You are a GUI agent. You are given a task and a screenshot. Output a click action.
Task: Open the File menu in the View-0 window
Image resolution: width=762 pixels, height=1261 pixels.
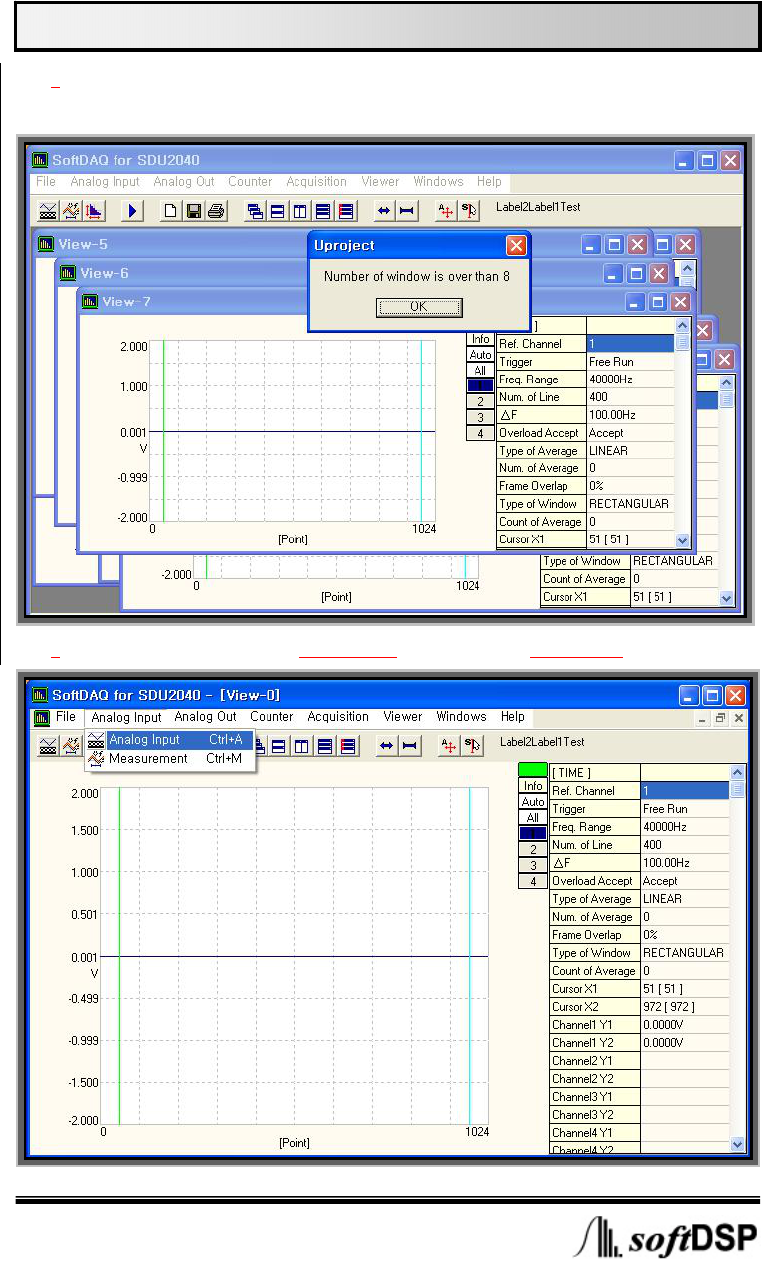[66, 717]
